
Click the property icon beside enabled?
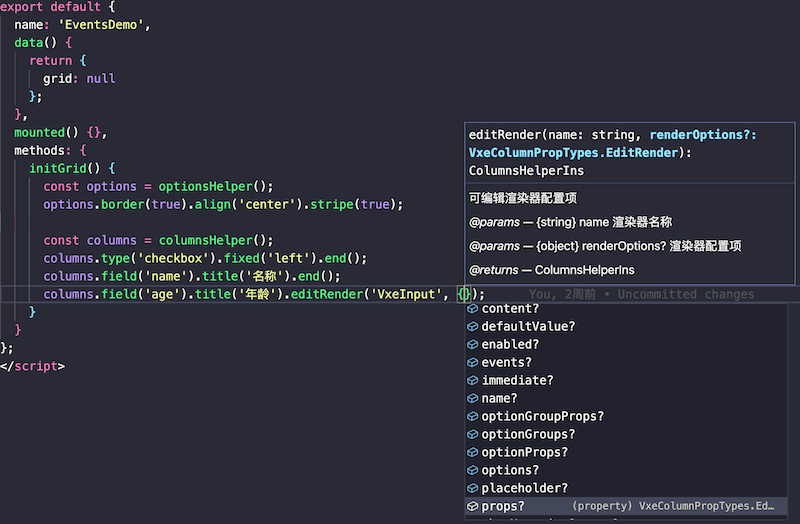[472, 344]
